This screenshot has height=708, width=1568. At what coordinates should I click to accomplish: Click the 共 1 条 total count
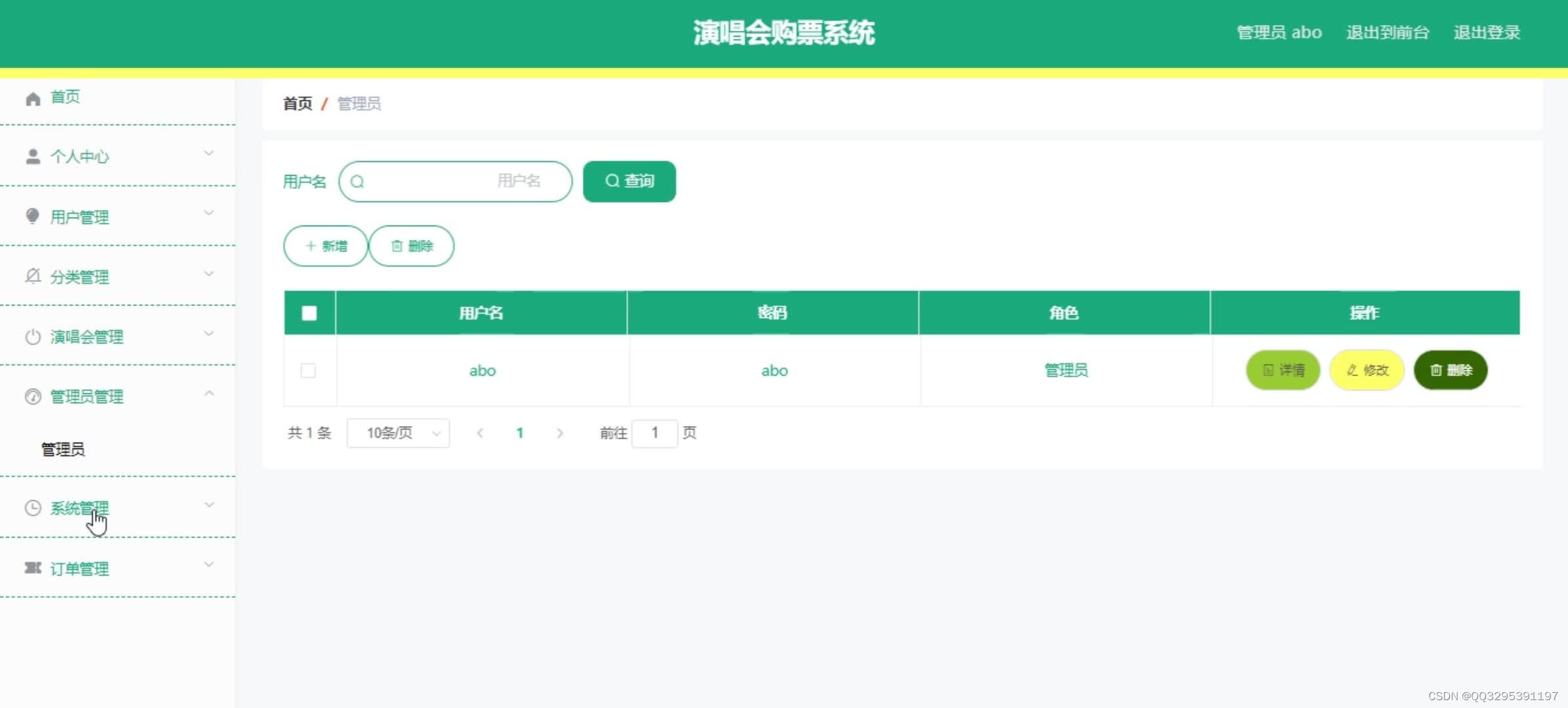tap(309, 433)
